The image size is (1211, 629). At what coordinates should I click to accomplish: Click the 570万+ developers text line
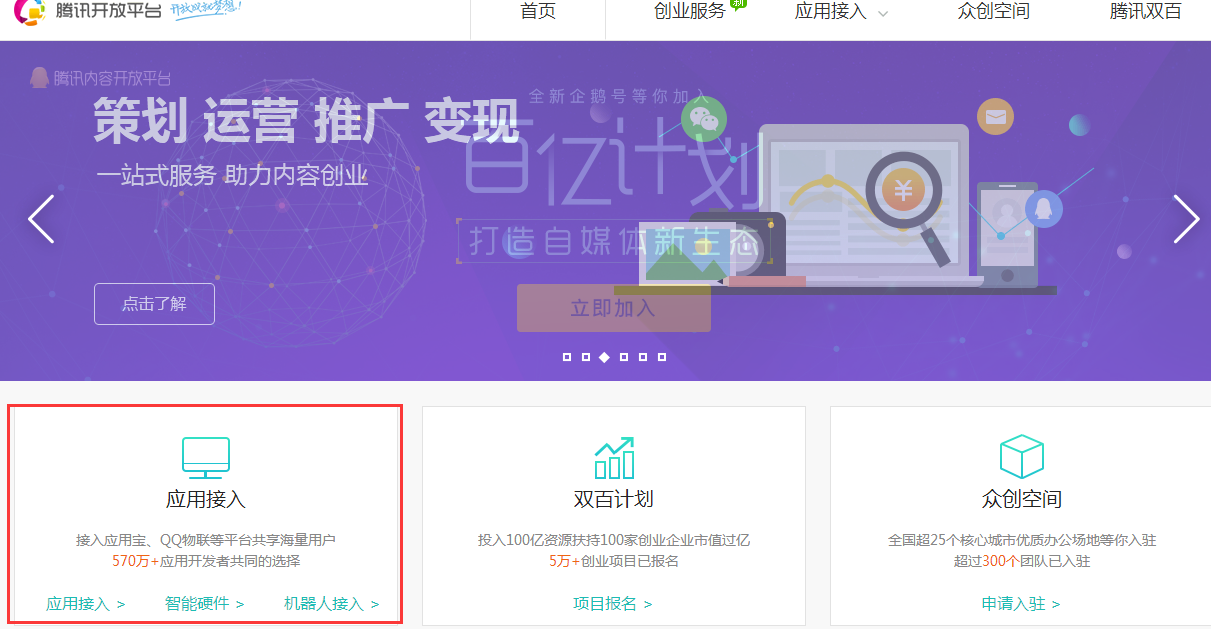(x=206, y=561)
